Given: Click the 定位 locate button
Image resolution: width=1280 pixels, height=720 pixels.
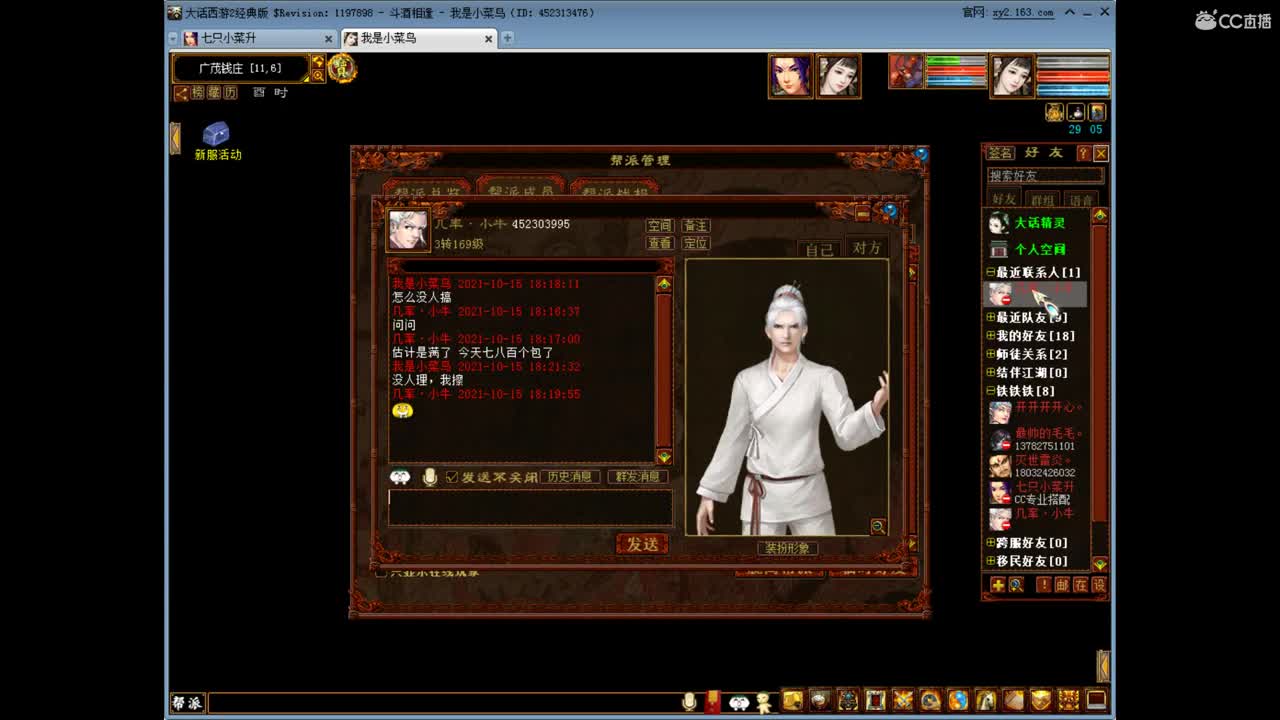Looking at the screenshot, I should [695, 243].
